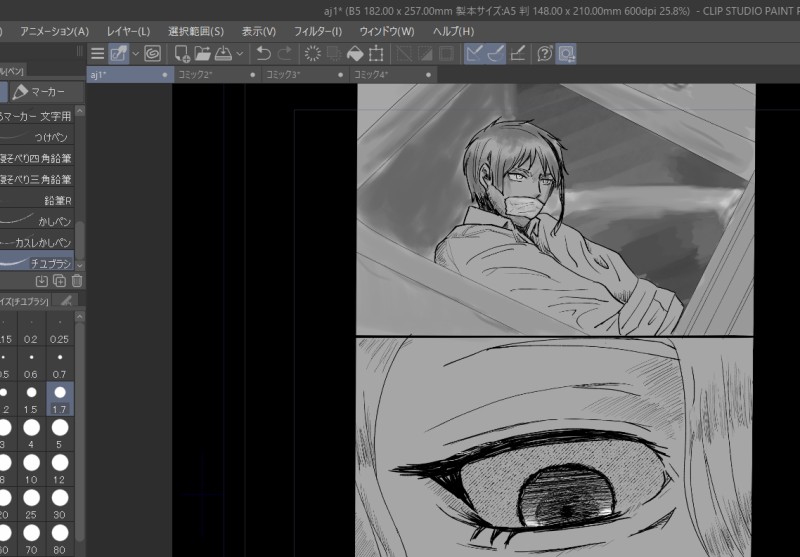Click the Fill bucket icon in command bar
Screen dimensions: 800x557
coord(355,54)
